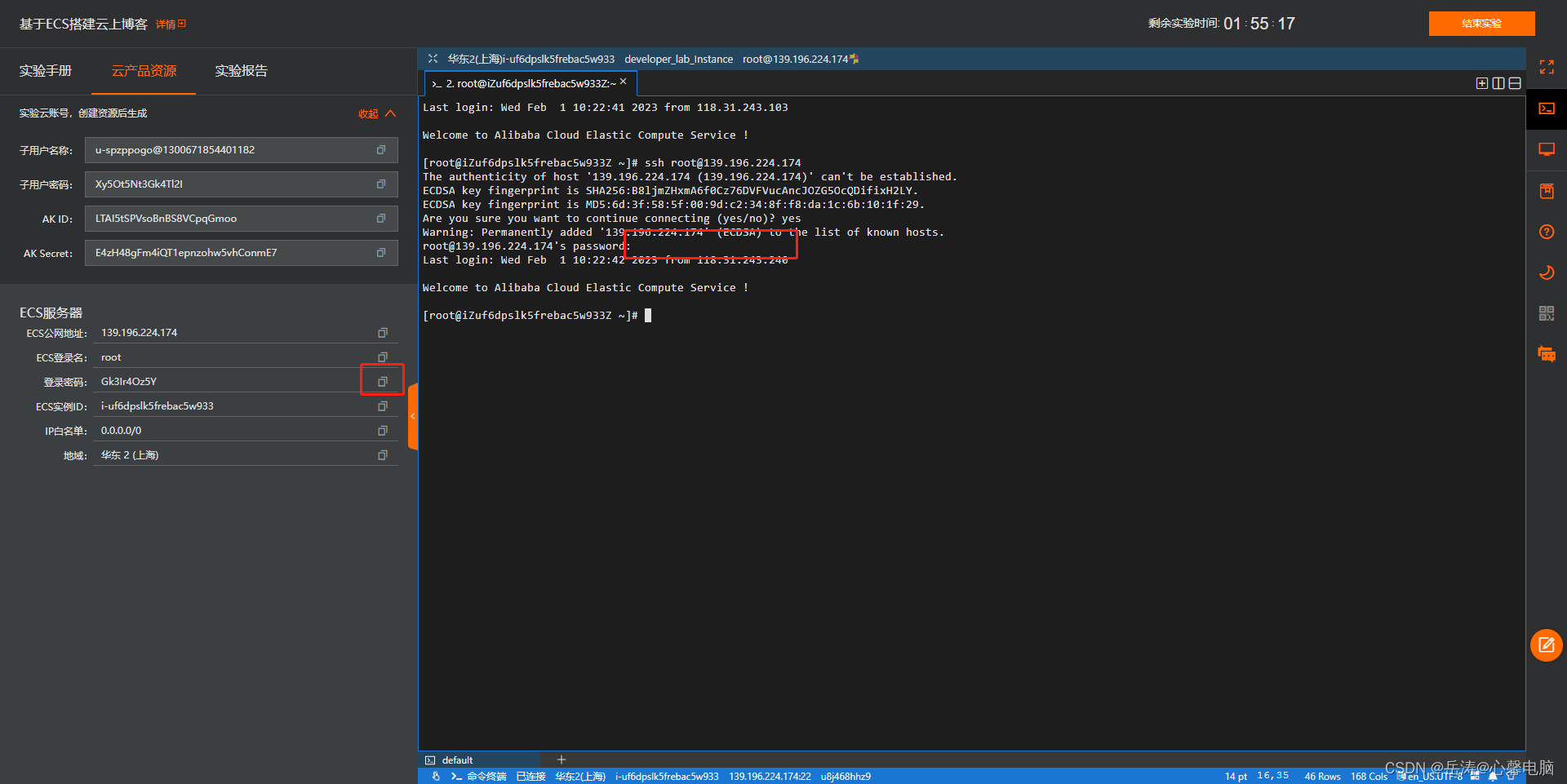Click the AK ID input field
This screenshot has height=784, width=1567.
click(241, 219)
